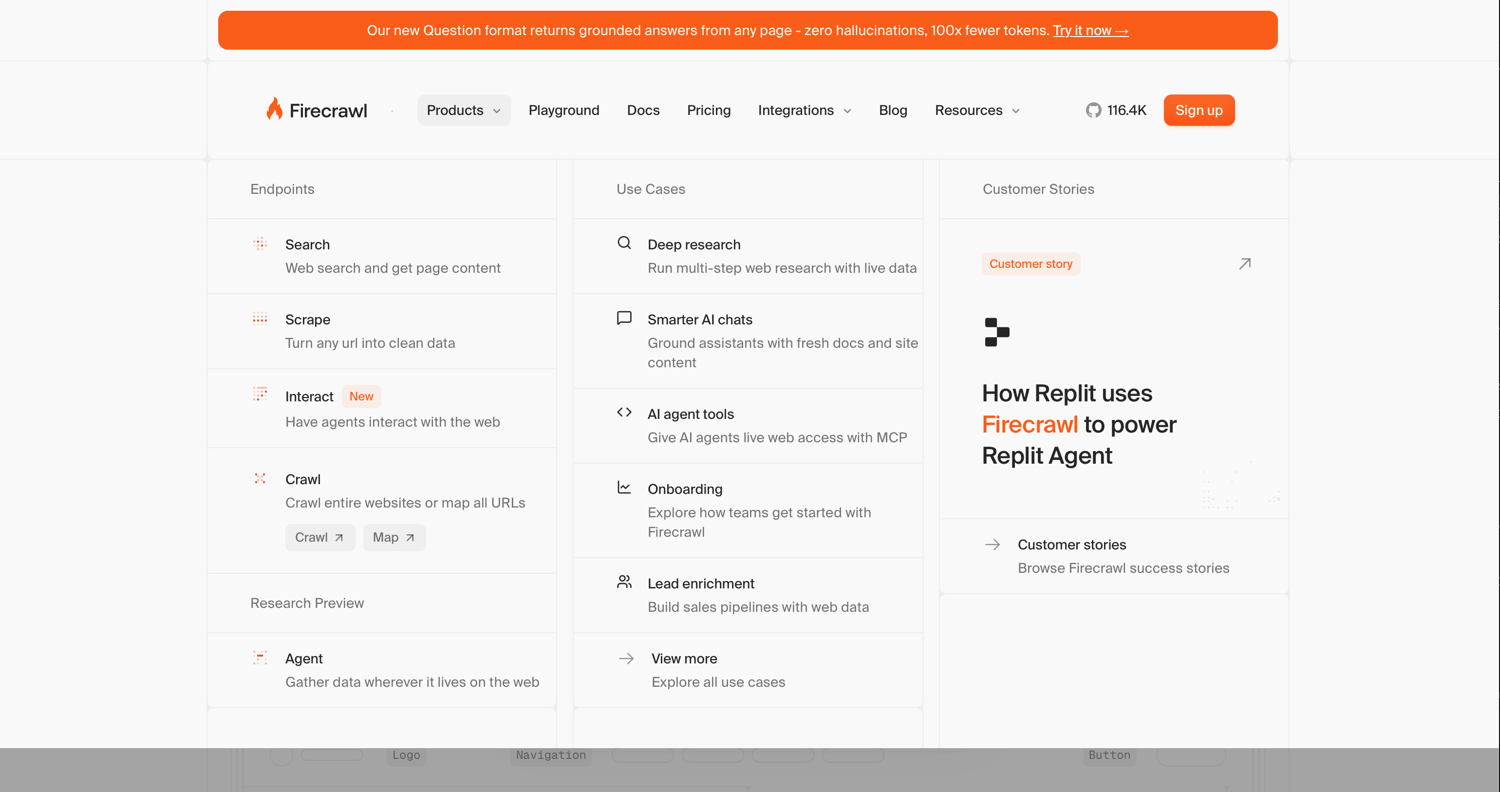This screenshot has width=1500, height=792.
Task: Click the 116.4K GitHub star count
Action: coord(1127,110)
